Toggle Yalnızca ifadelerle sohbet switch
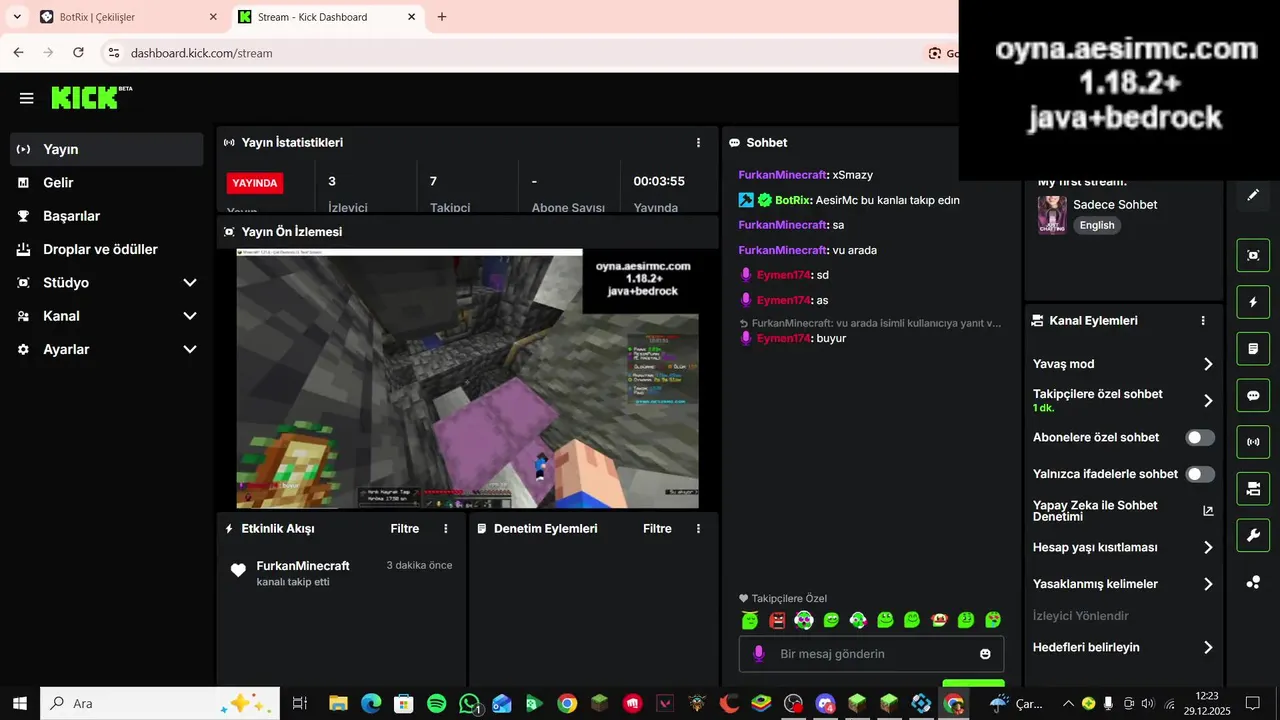Image resolution: width=1280 pixels, height=720 pixels. point(1200,474)
